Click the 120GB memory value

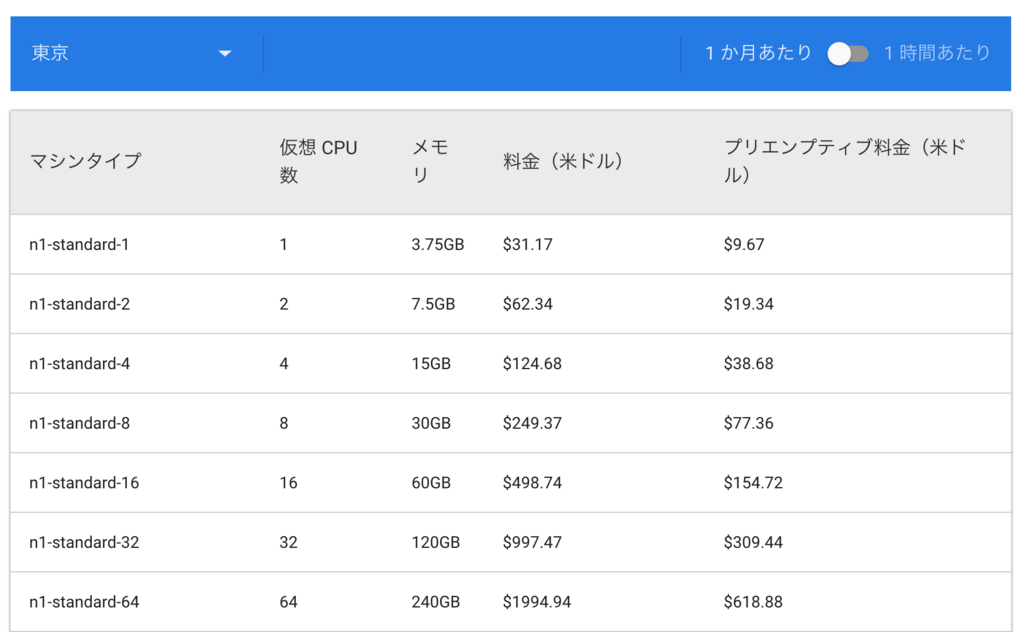[436, 543]
